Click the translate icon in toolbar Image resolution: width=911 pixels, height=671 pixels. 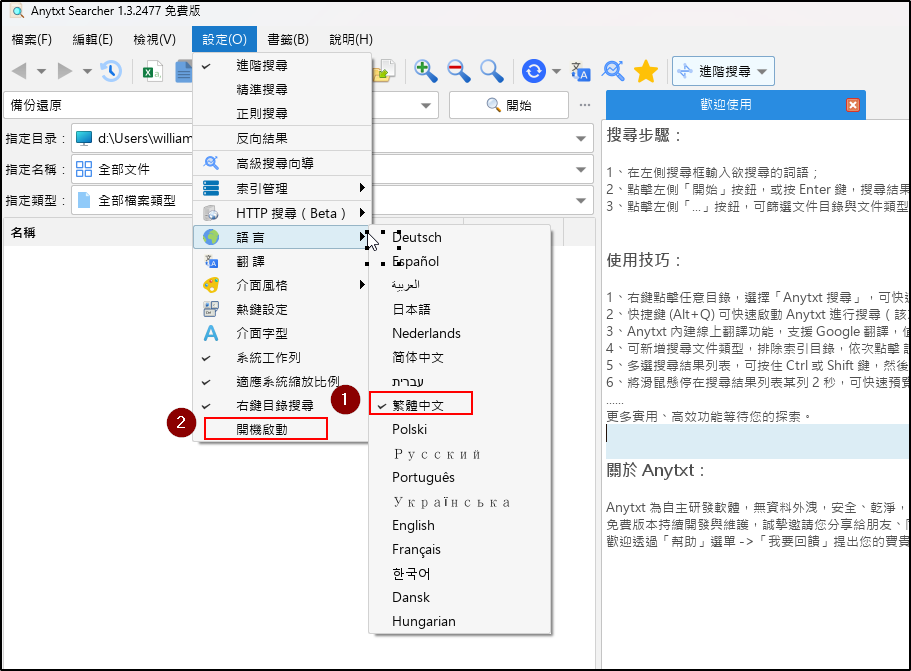click(x=581, y=70)
